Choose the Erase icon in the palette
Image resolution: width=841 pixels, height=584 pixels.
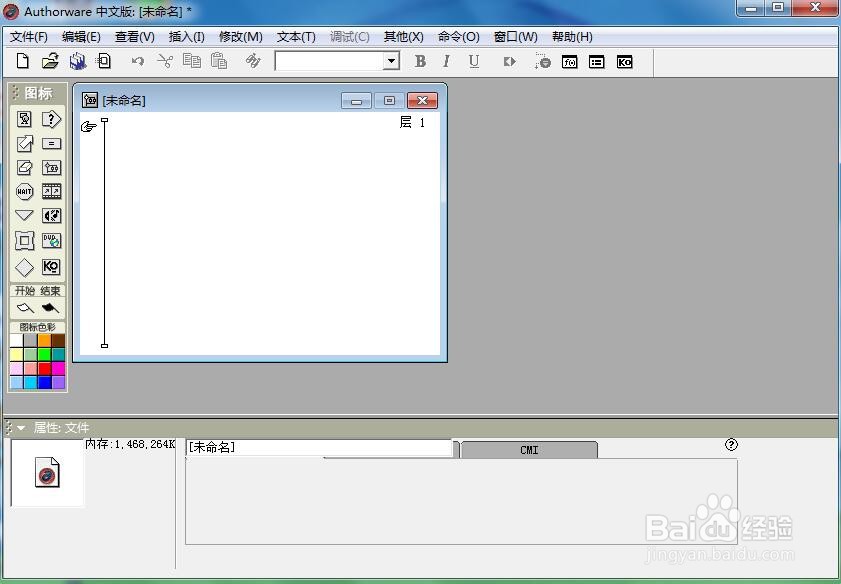pyautogui.click(x=24, y=167)
